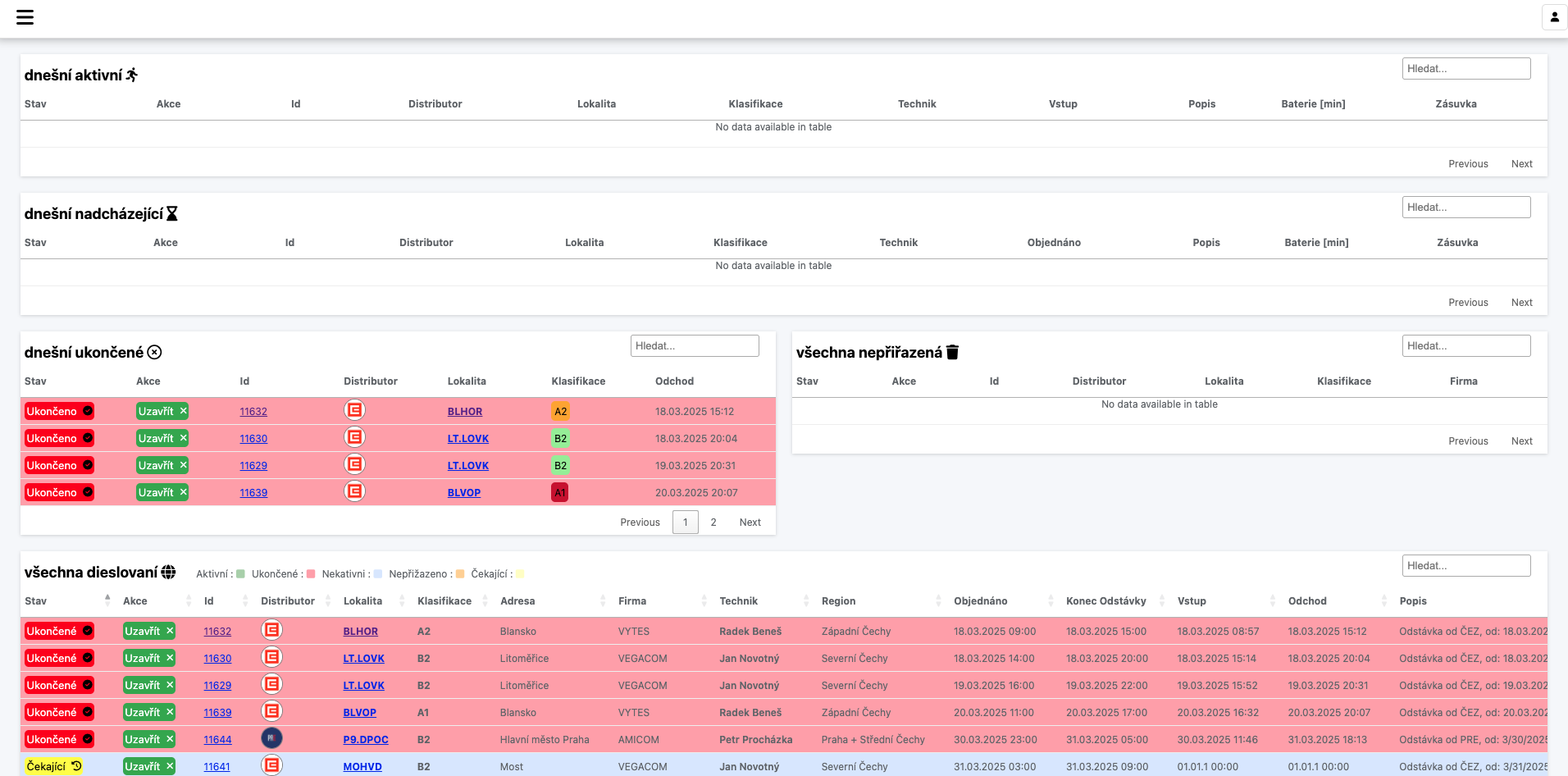
Task: Open the hamburger menu
Action: tap(25, 17)
